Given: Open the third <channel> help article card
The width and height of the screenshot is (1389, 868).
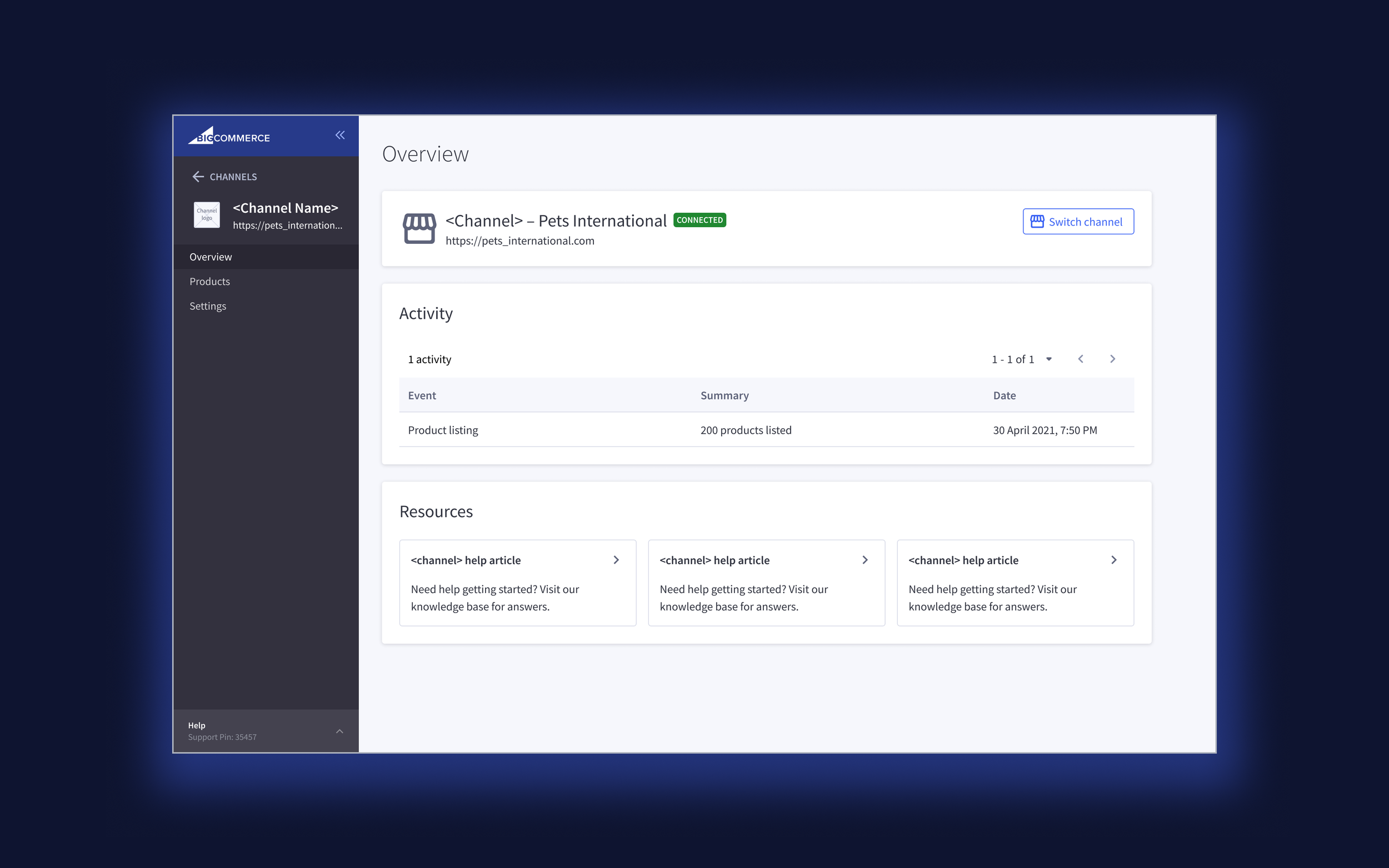Looking at the screenshot, I should click(x=1015, y=583).
